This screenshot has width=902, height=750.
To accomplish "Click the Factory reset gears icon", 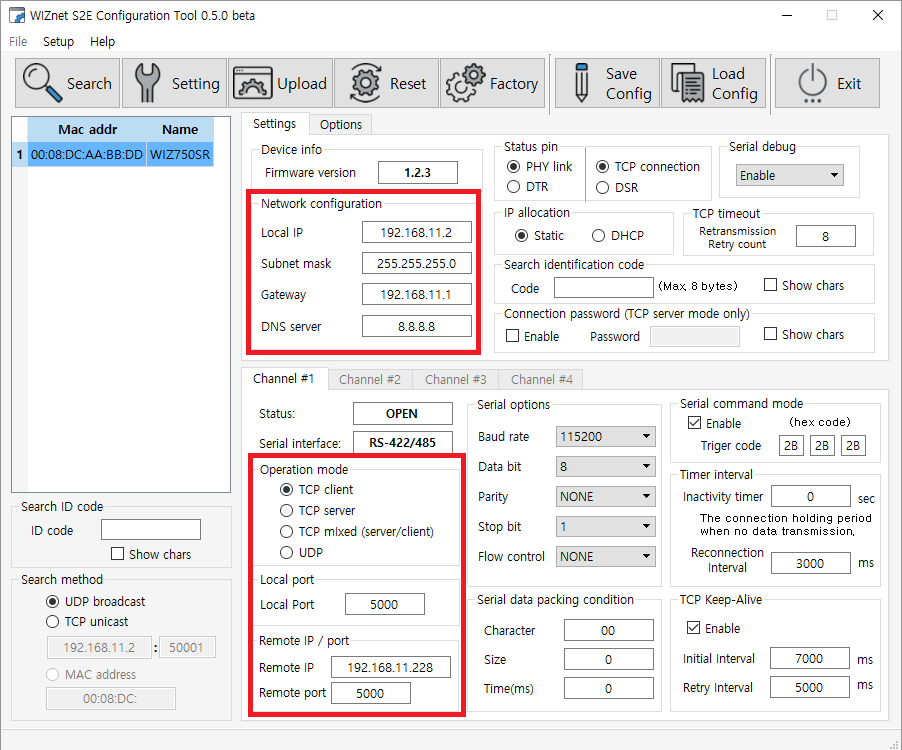I will click(x=465, y=83).
